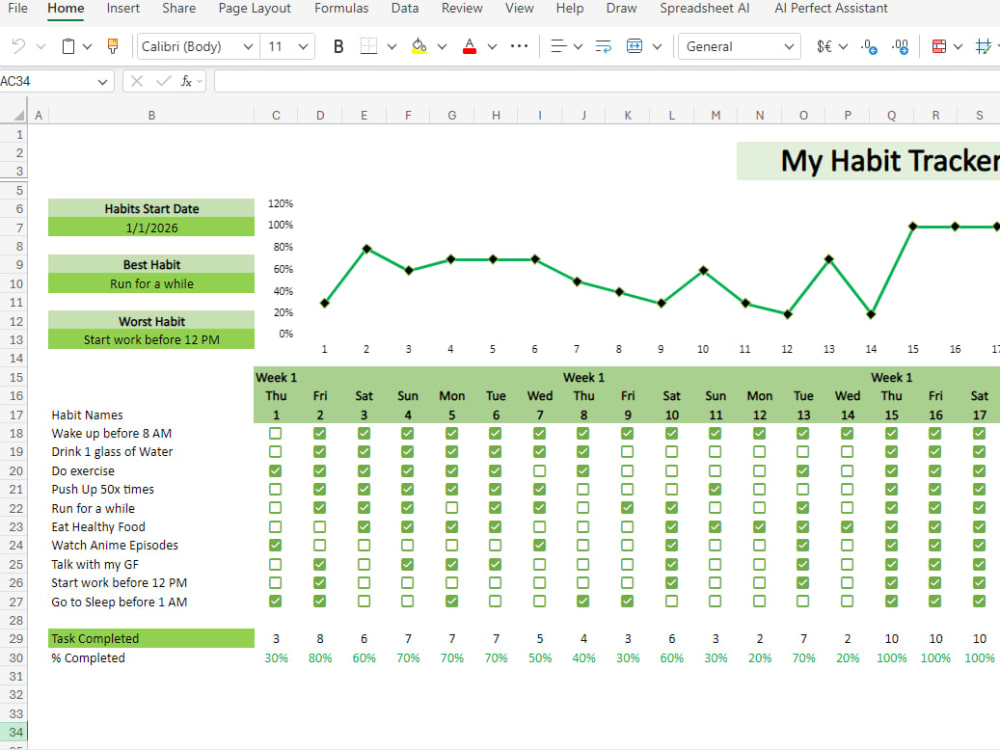Click the table format grid icon

[x=983, y=46]
